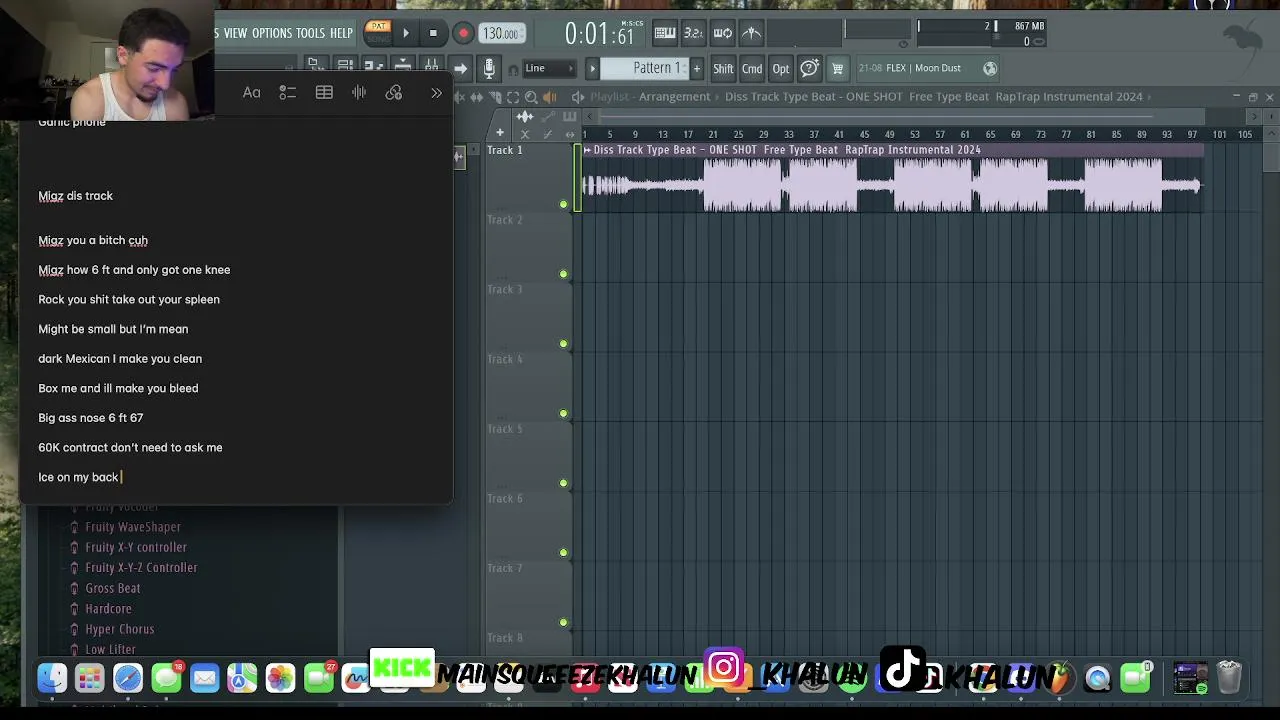The width and height of the screenshot is (1280, 720).
Task: Click the FLEX | Moon Dust hint text
Action: (x=923, y=68)
